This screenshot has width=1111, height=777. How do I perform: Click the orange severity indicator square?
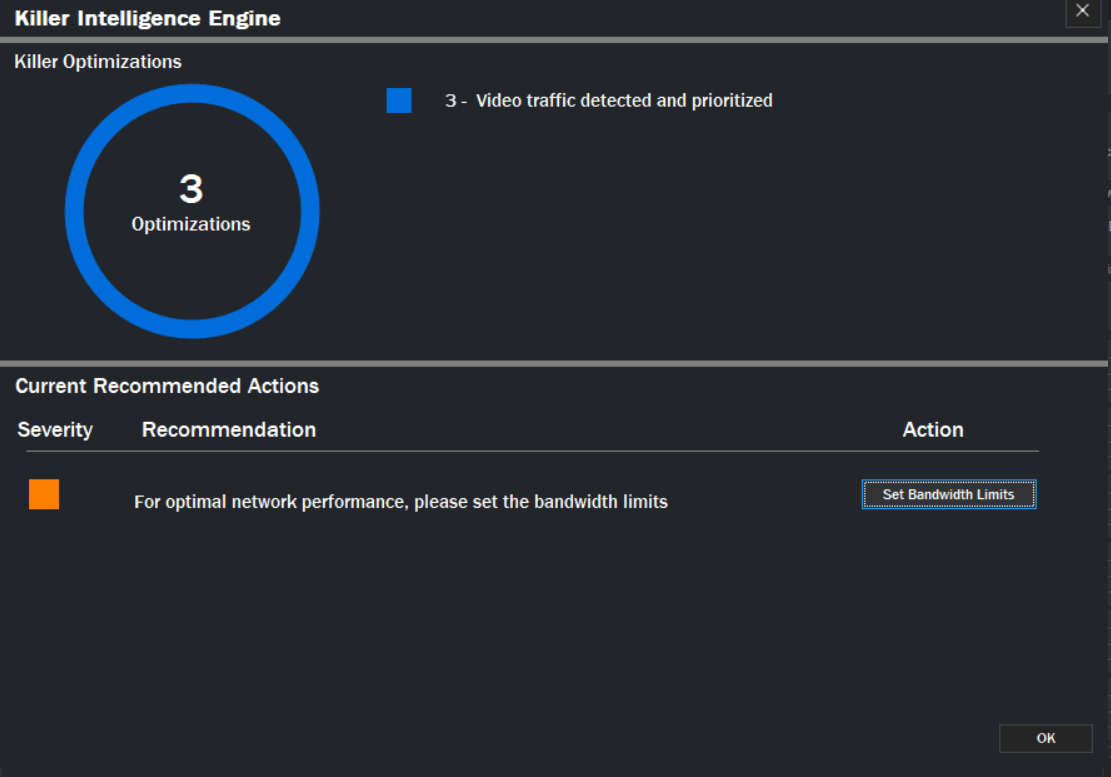pyautogui.click(x=44, y=494)
